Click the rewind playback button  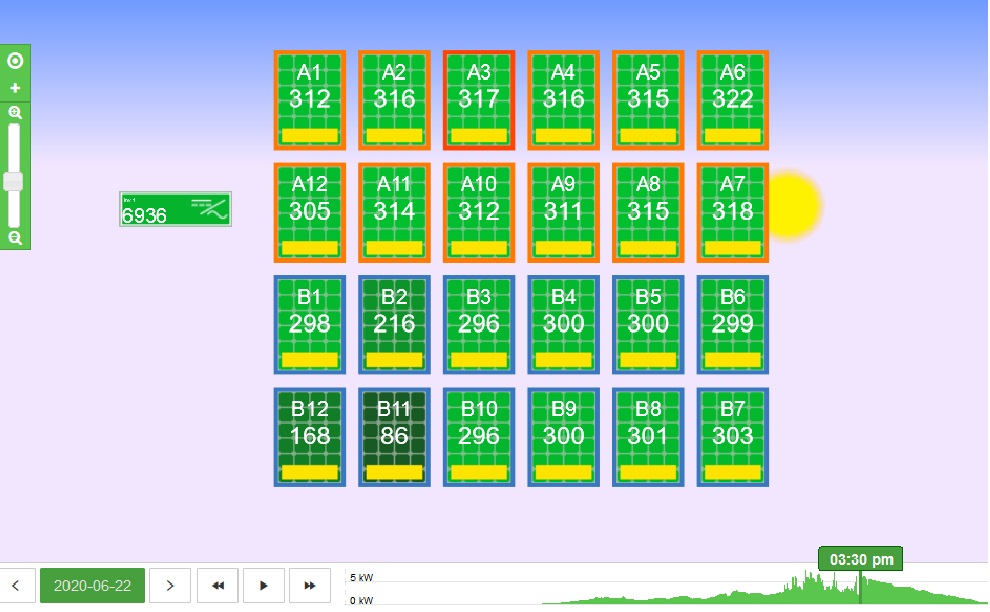(218, 586)
